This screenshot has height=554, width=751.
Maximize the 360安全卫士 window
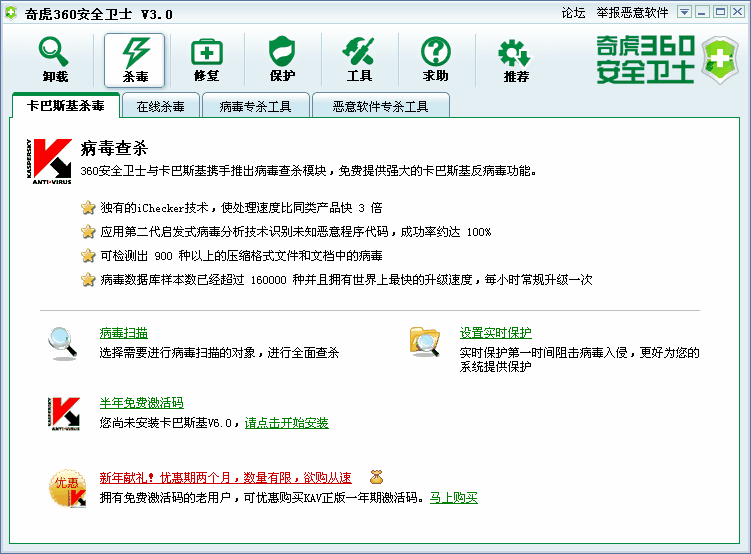[720, 12]
